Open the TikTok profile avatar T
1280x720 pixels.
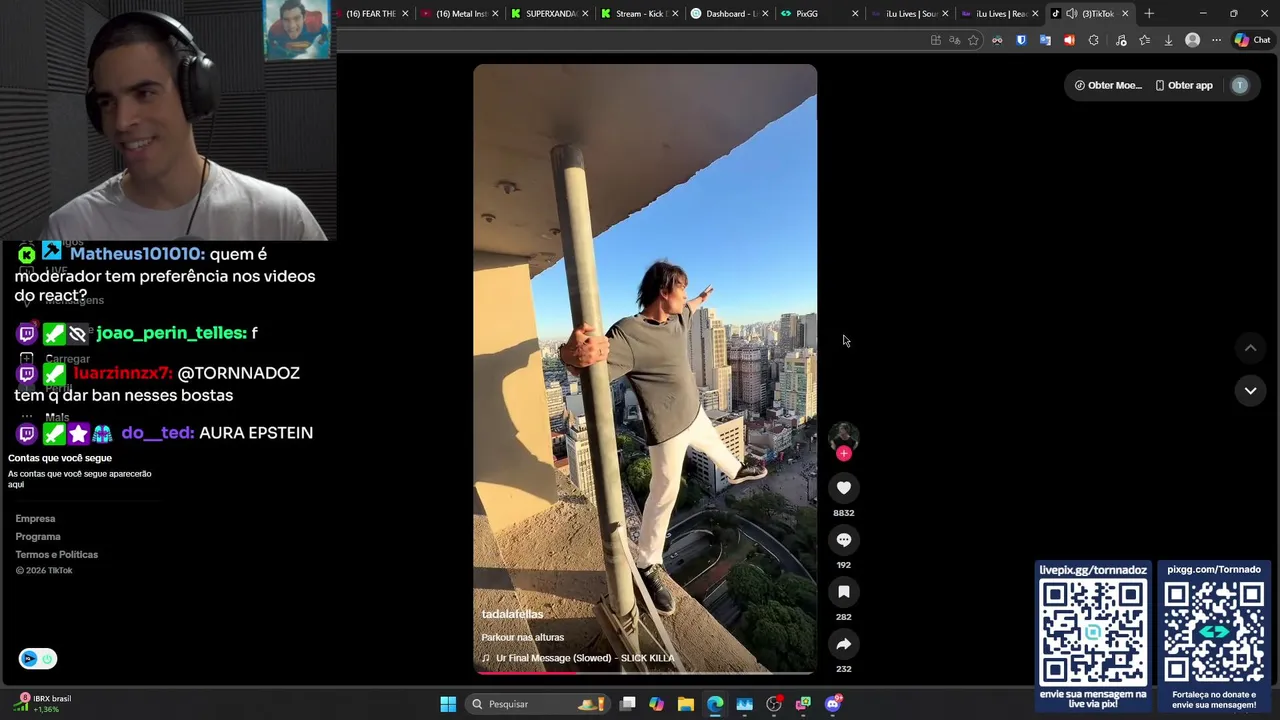[1240, 85]
